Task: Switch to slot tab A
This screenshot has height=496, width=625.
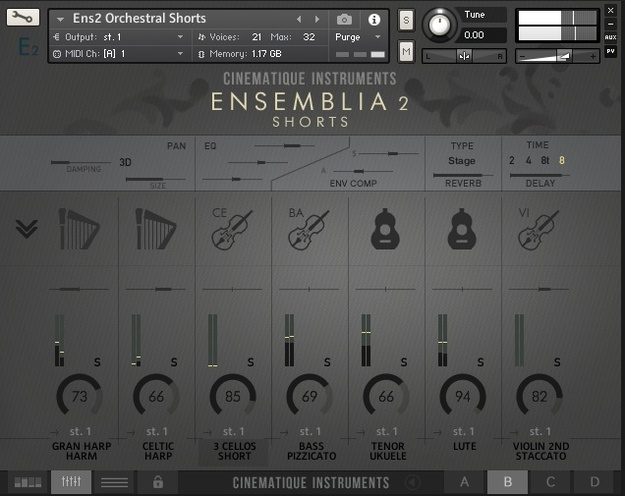Action: click(464, 482)
